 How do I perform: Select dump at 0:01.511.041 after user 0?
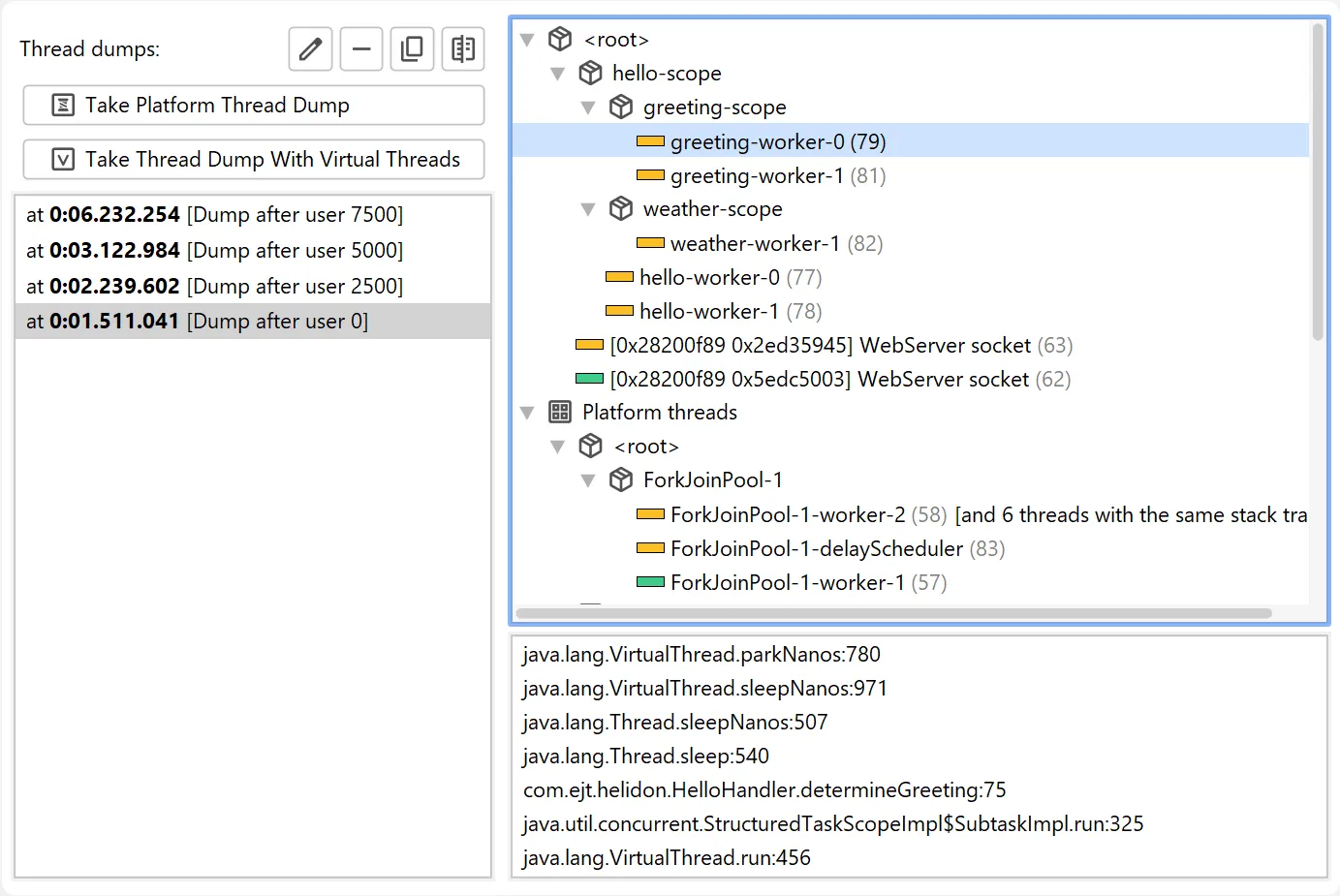253,321
